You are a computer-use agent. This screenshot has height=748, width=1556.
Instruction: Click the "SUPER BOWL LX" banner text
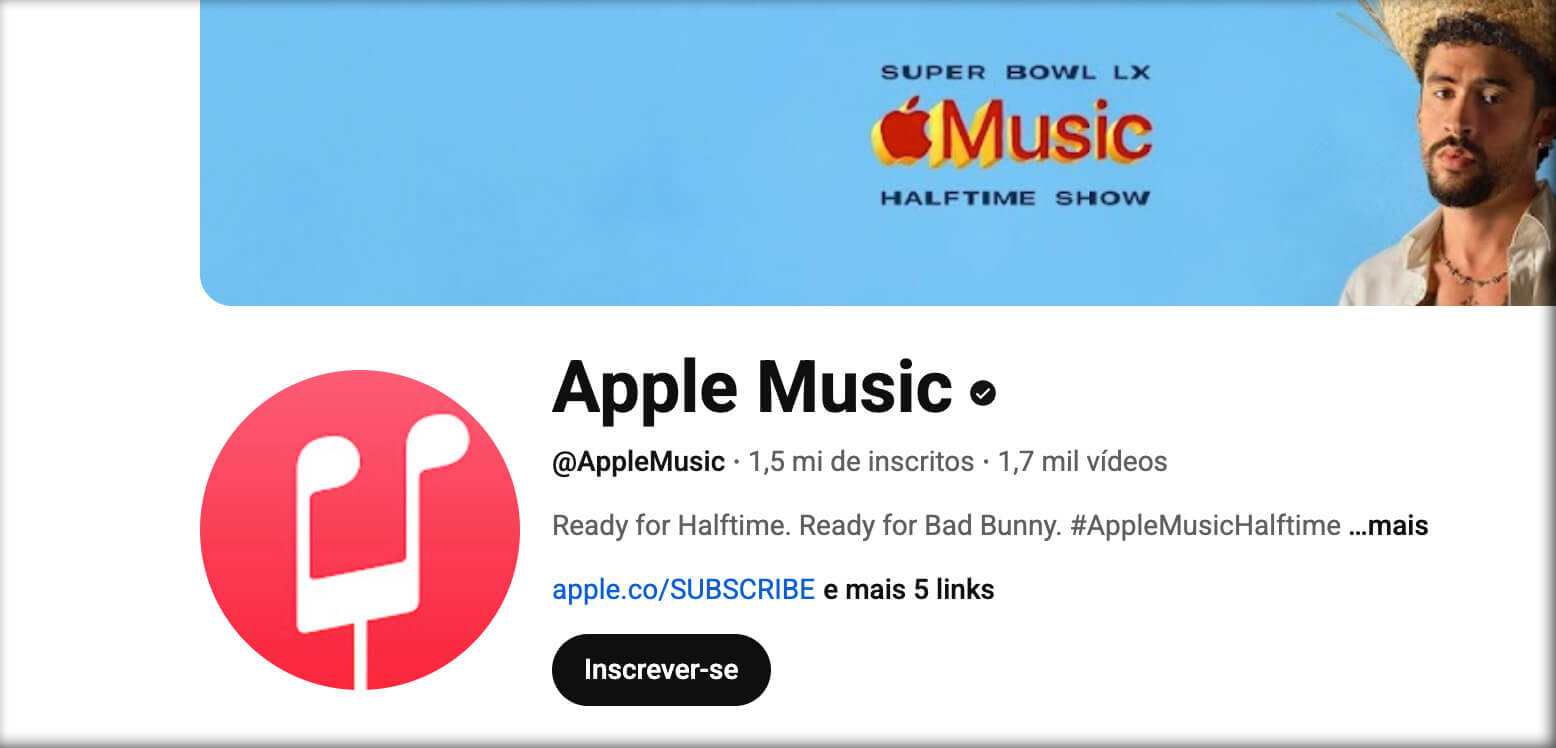[x=1016, y=72]
